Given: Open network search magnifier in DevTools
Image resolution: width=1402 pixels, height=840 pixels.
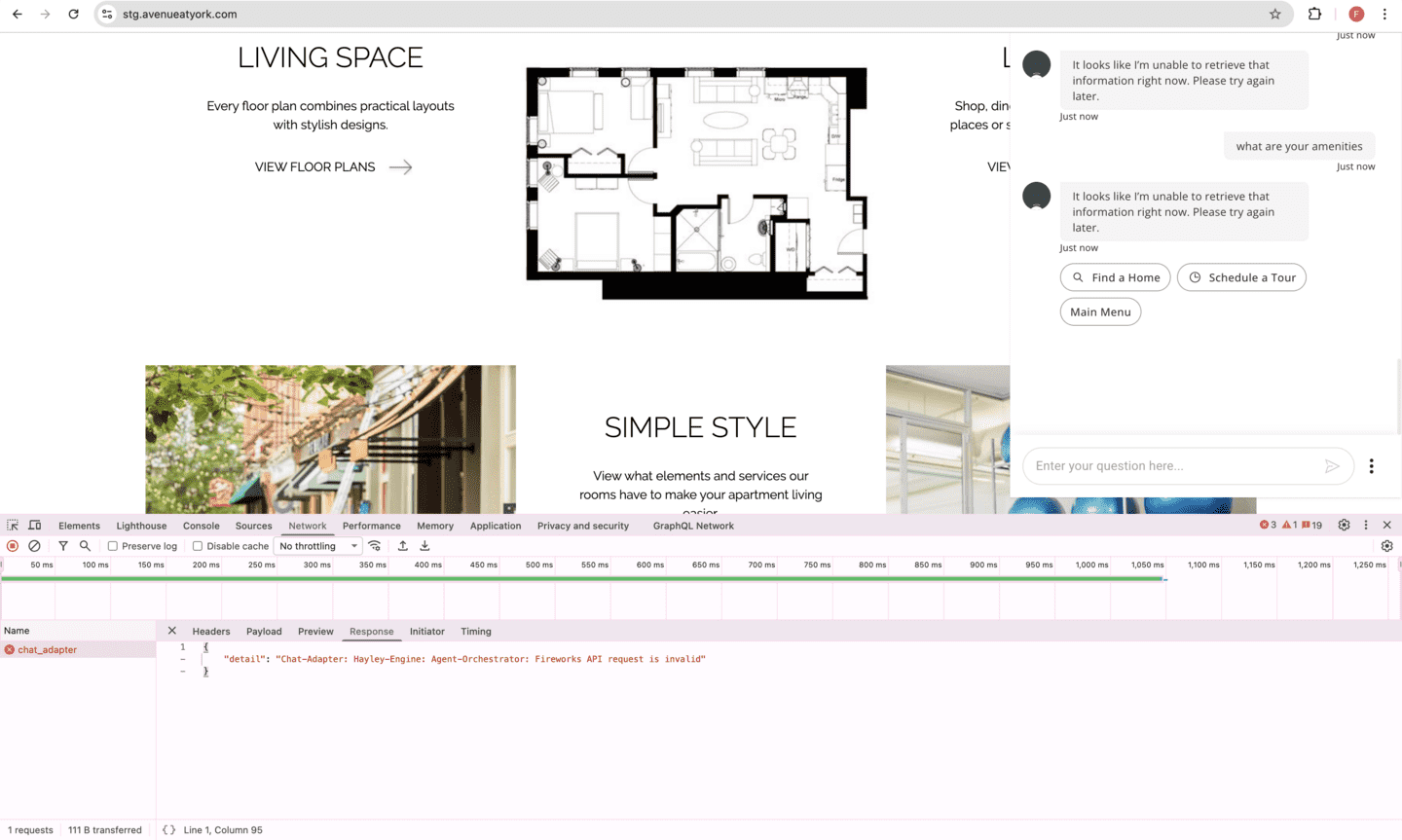Looking at the screenshot, I should click(85, 546).
